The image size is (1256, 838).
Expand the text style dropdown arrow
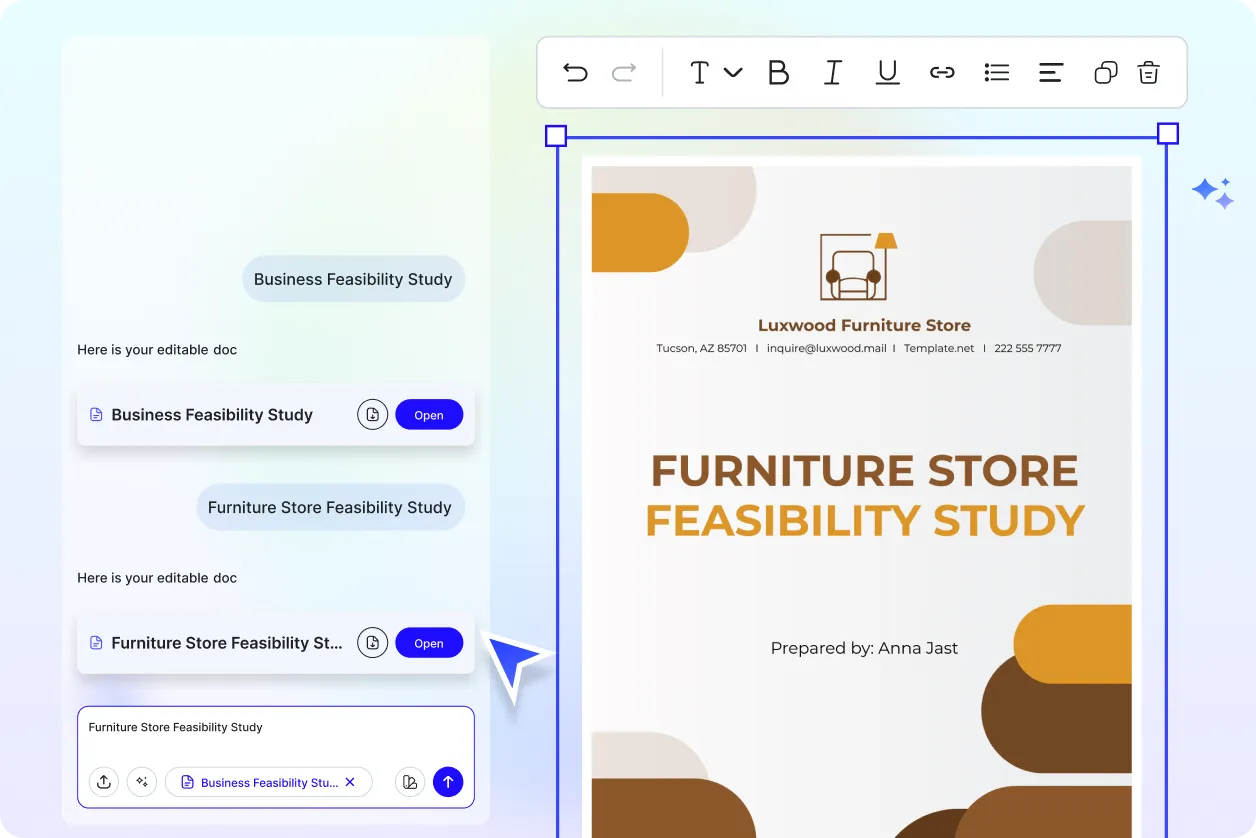pos(733,72)
